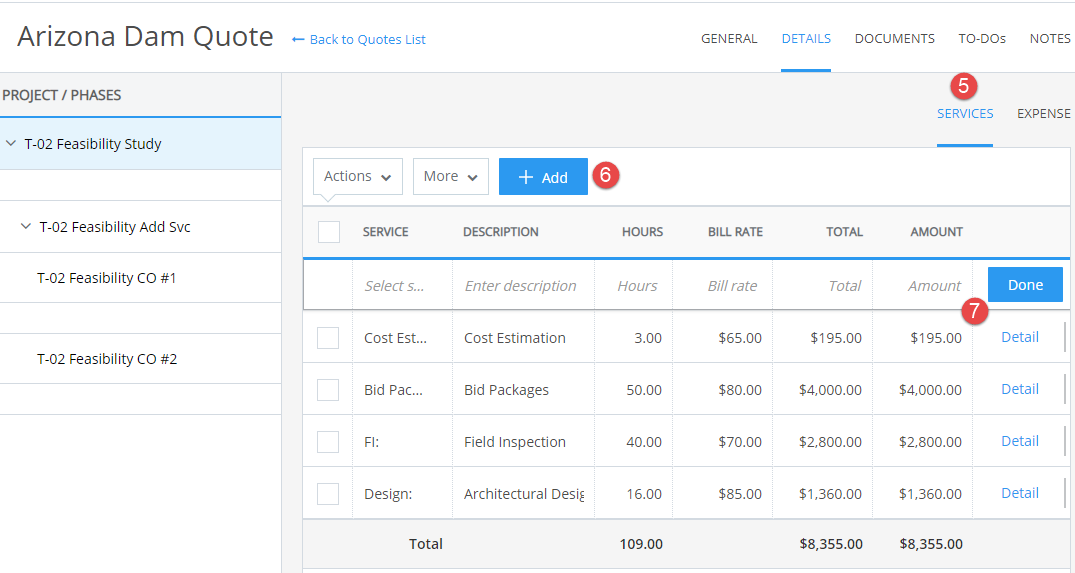Open the DETAILS tab
The image size is (1075, 573).
click(806, 39)
